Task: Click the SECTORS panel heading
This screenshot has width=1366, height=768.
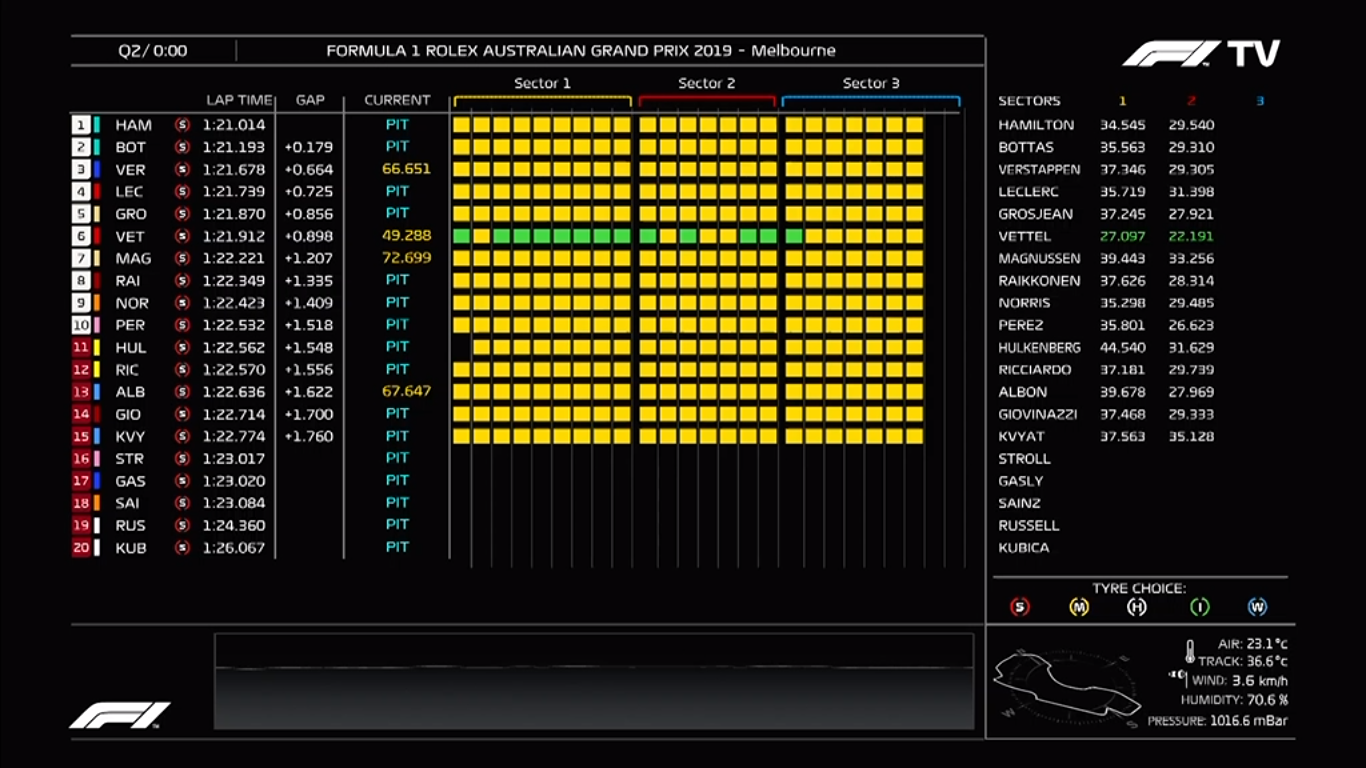Action: tap(1029, 101)
